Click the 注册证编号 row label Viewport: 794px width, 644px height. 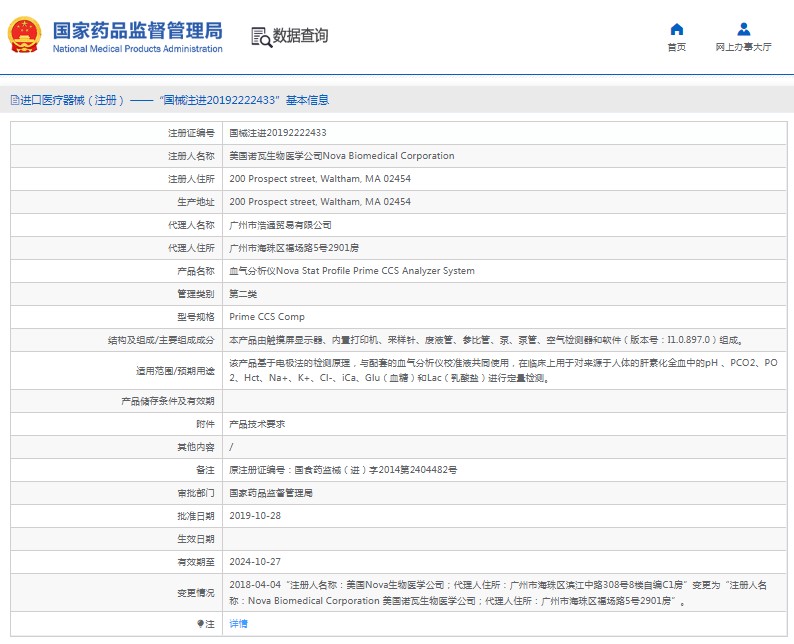point(191,133)
